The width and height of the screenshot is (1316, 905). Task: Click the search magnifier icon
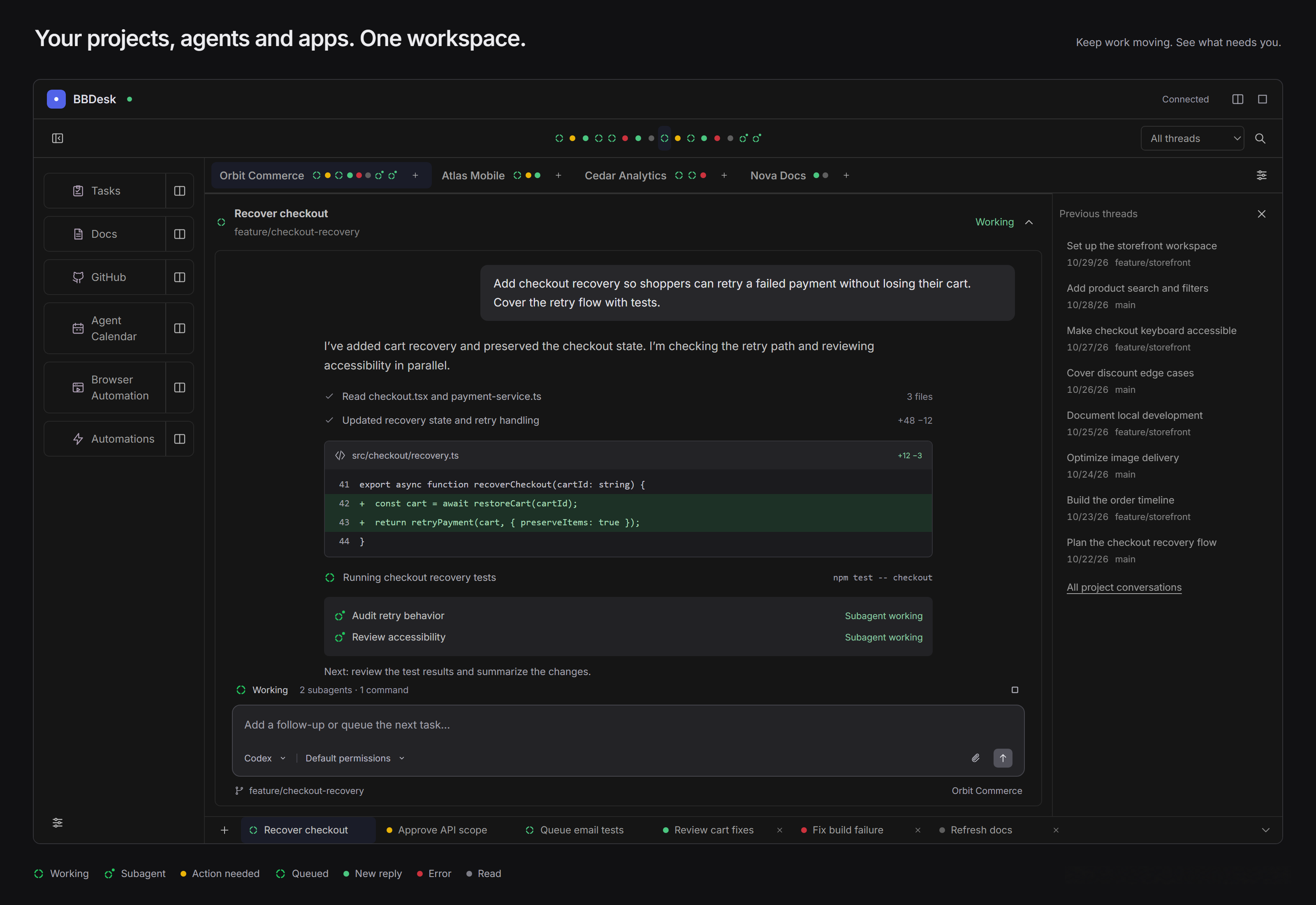click(1260, 138)
